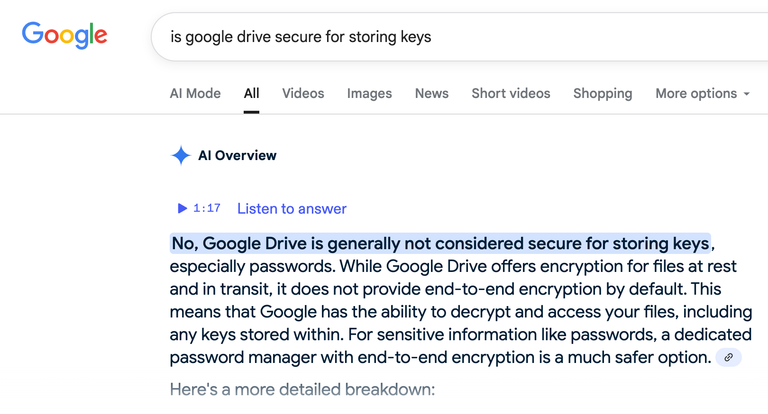Screen dimensions: 768x414
Task: Click the AI Overview heading text
Action: point(237,155)
